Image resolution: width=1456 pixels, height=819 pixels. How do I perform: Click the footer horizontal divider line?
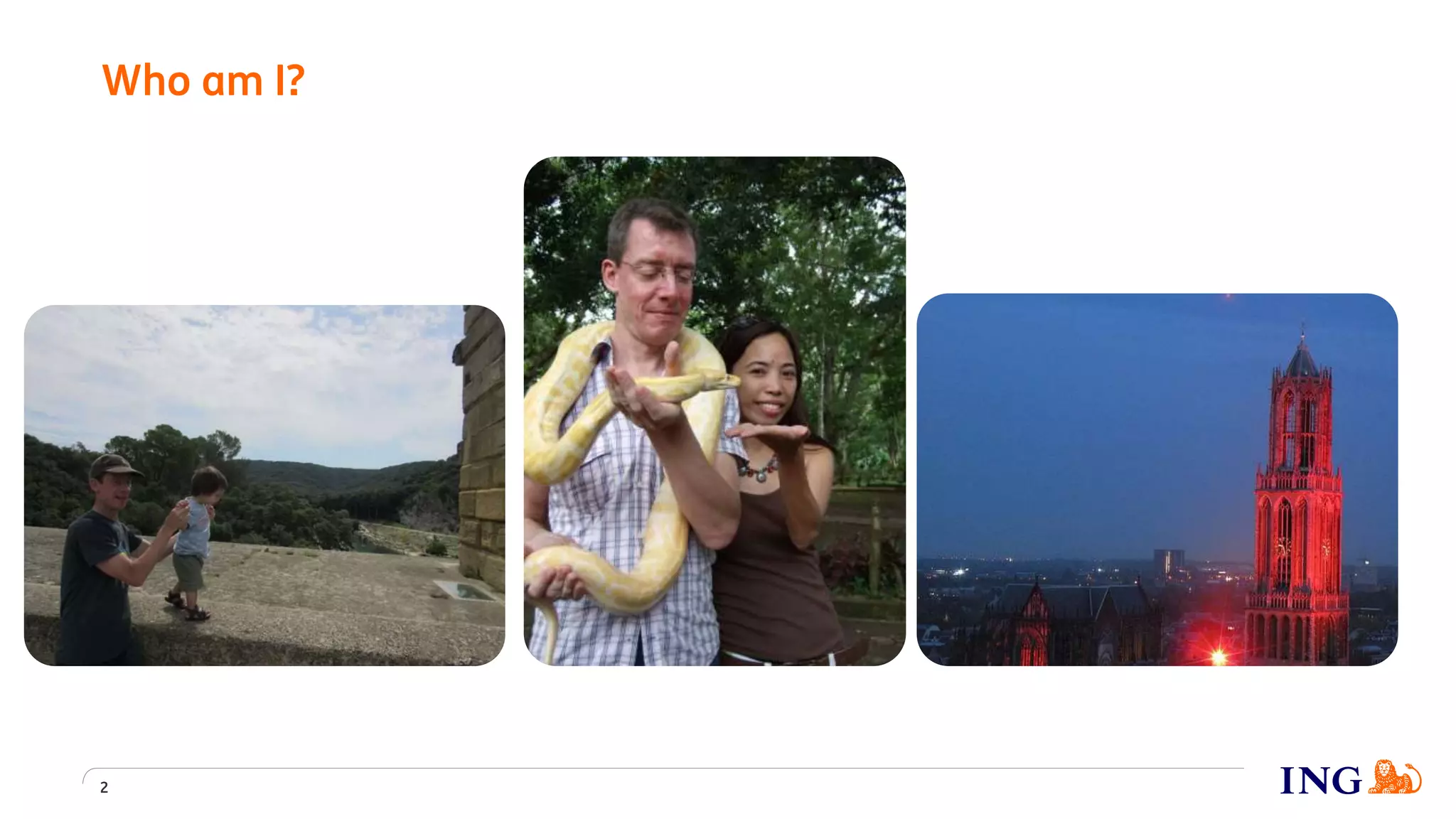[x=663, y=769]
